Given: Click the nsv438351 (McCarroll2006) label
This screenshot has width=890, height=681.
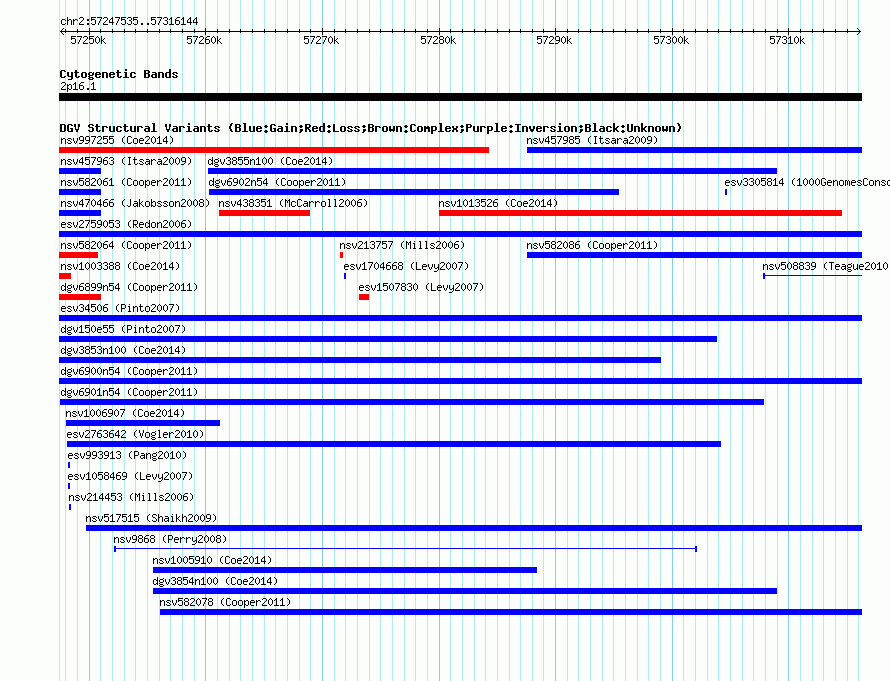Looking at the screenshot, I should pos(293,203).
